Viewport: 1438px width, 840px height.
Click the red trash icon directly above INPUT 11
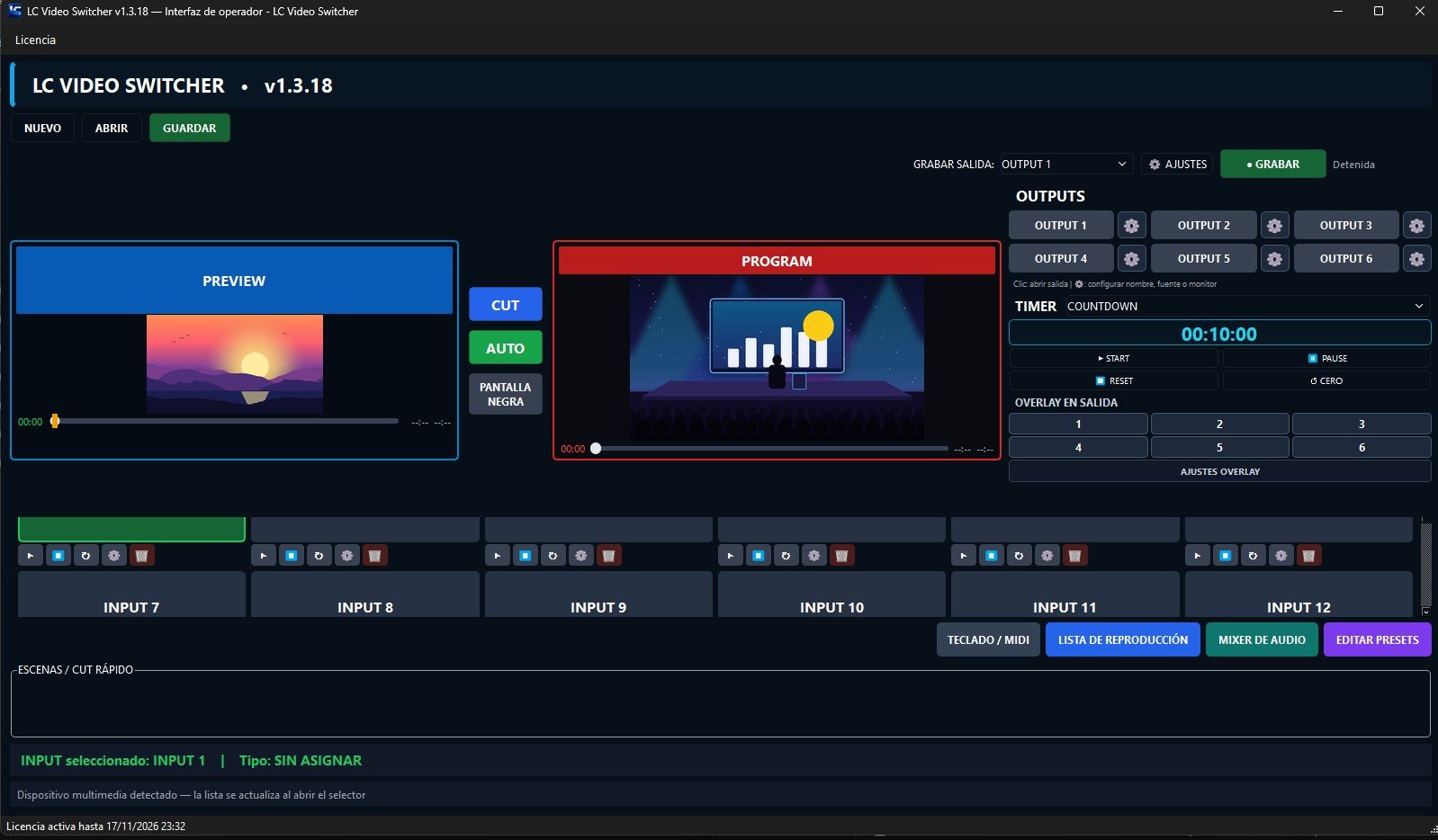[1074, 556]
